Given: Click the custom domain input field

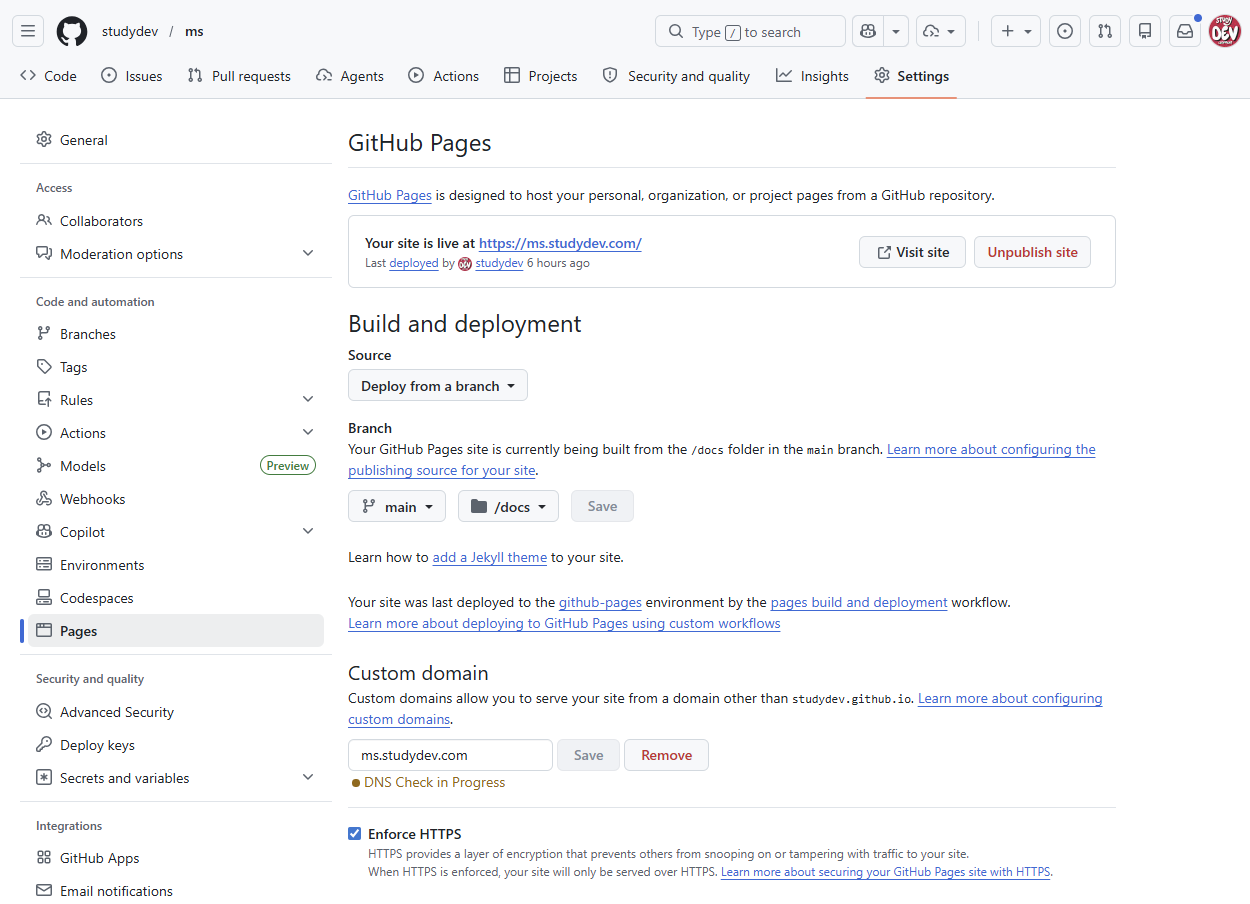Looking at the screenshot, I should [450, 755].
